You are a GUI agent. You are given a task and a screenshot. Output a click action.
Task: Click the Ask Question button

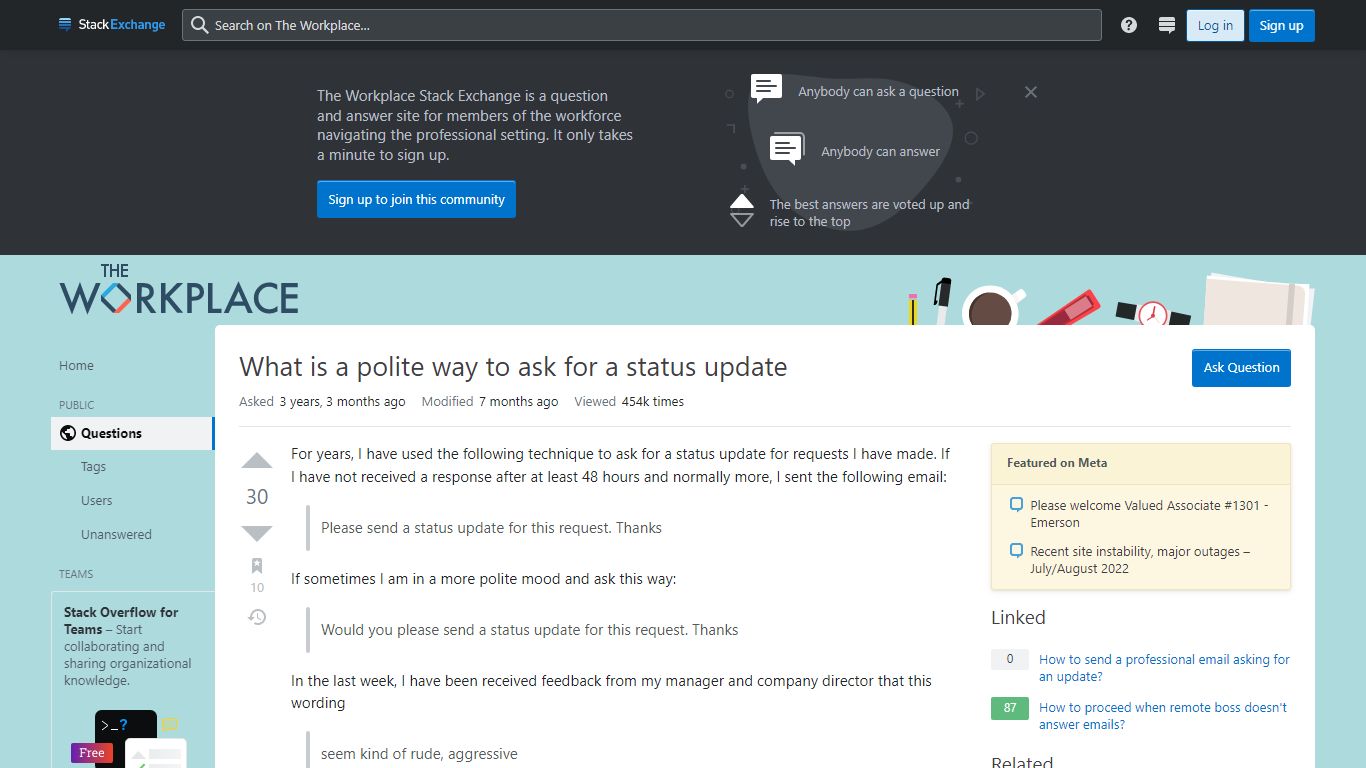coord(1241,367)
